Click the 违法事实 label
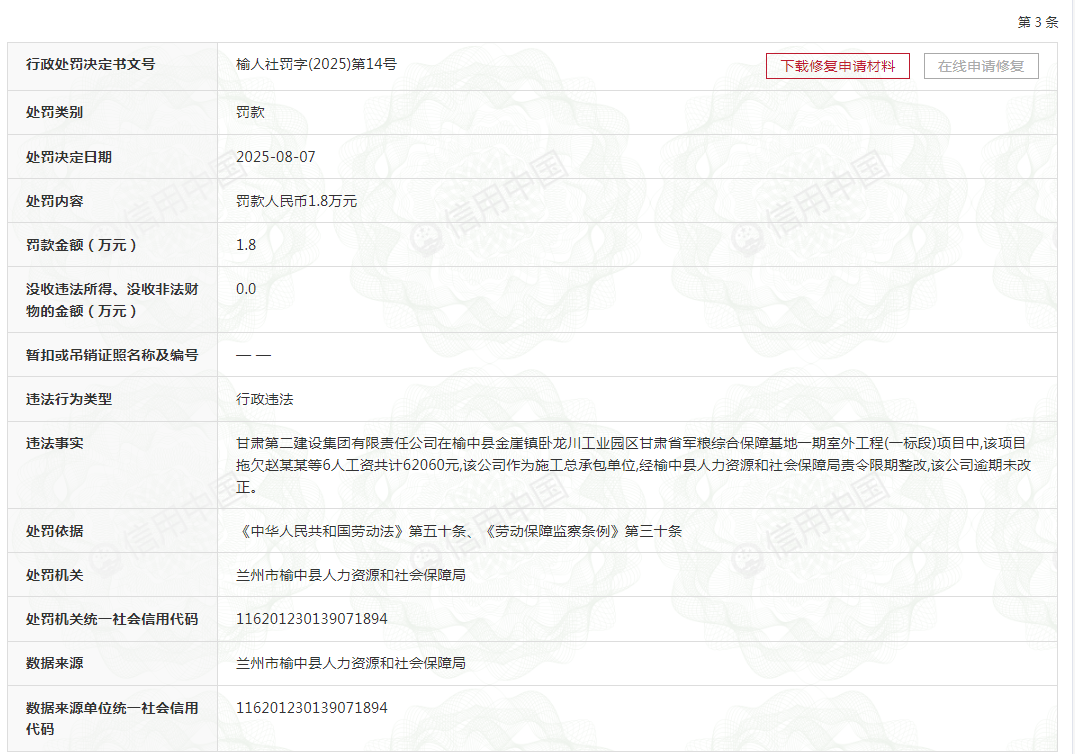 click(x=54, y=443)
